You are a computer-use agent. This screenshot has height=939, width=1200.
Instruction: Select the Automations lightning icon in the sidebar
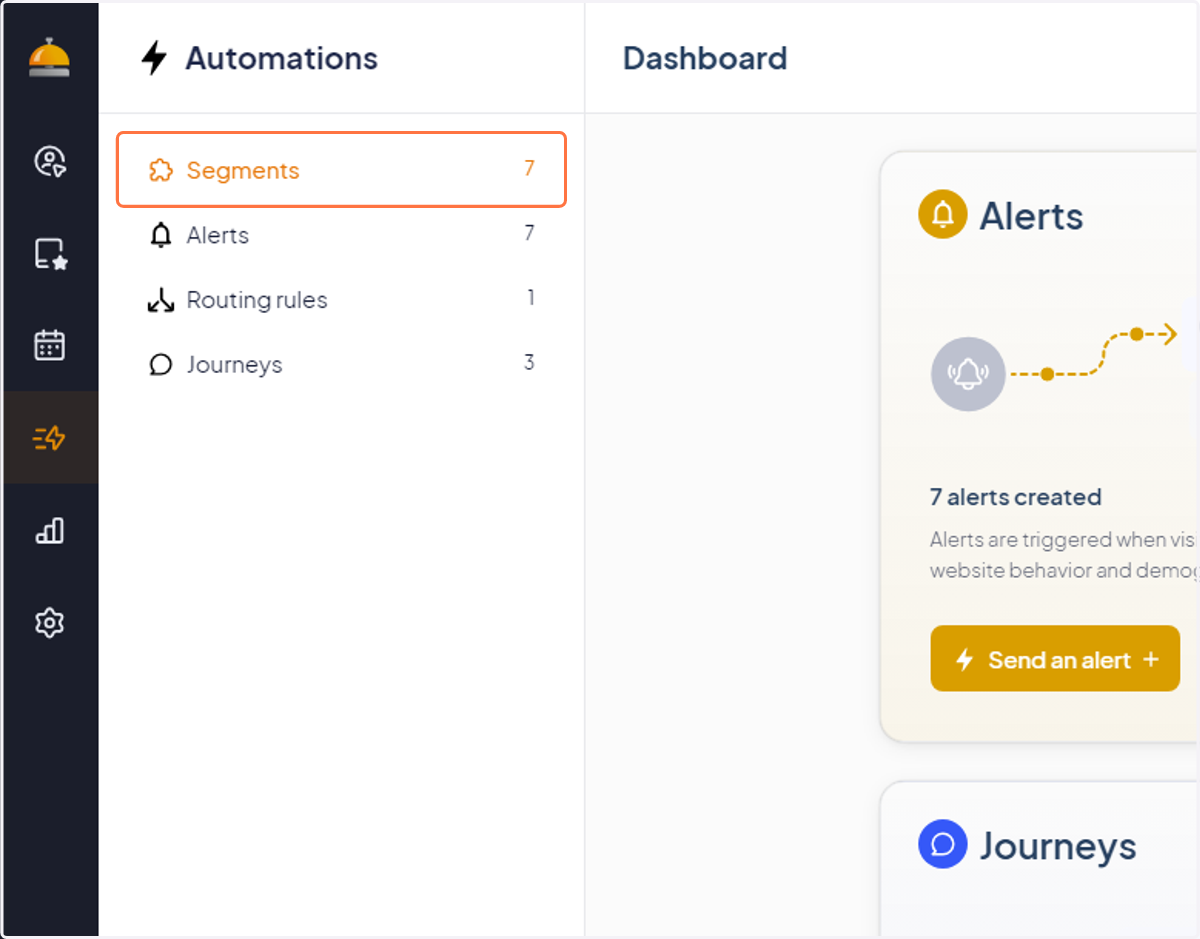[49, 438]
